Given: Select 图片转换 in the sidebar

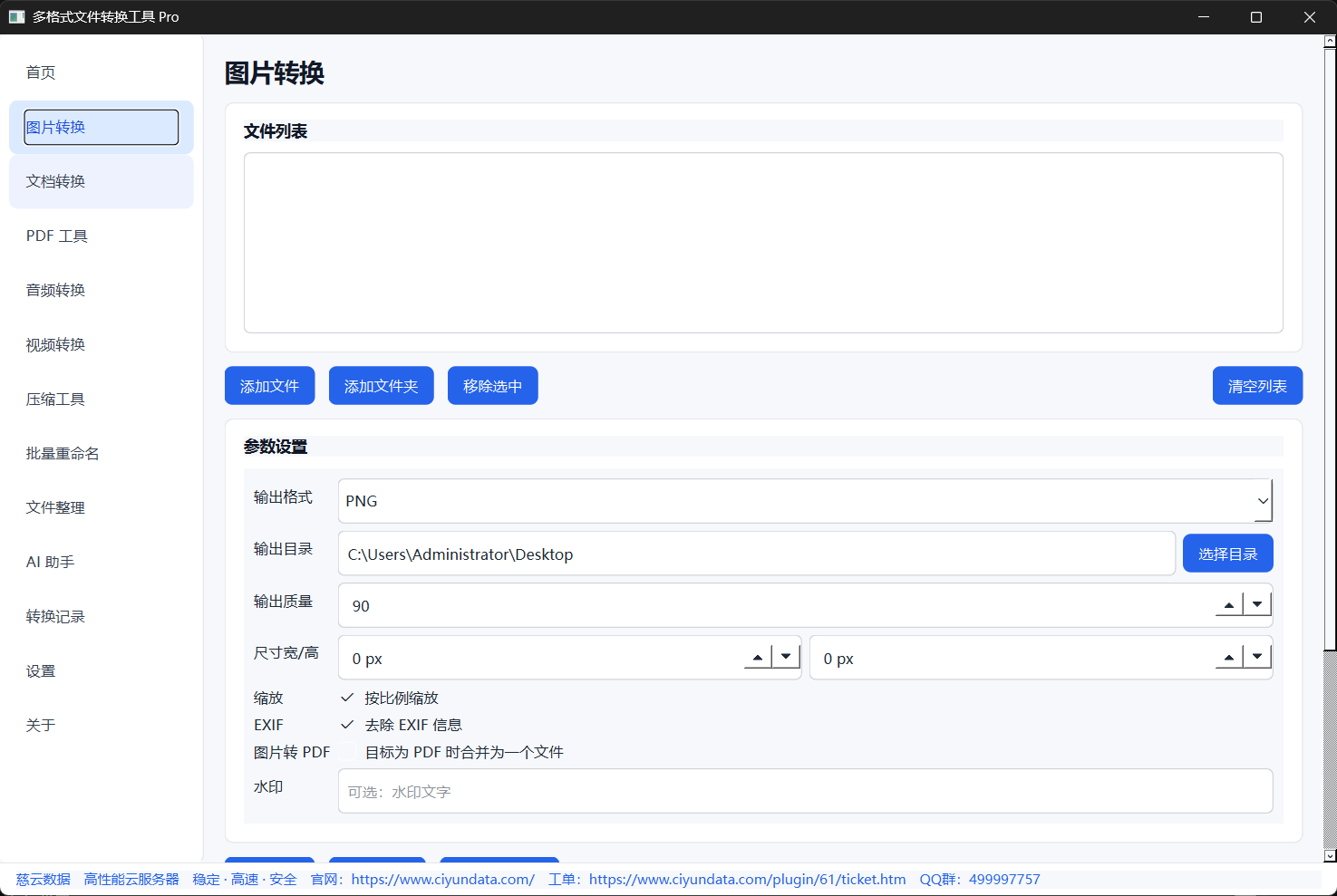Looking at the screenshot, I should (102, 127).
